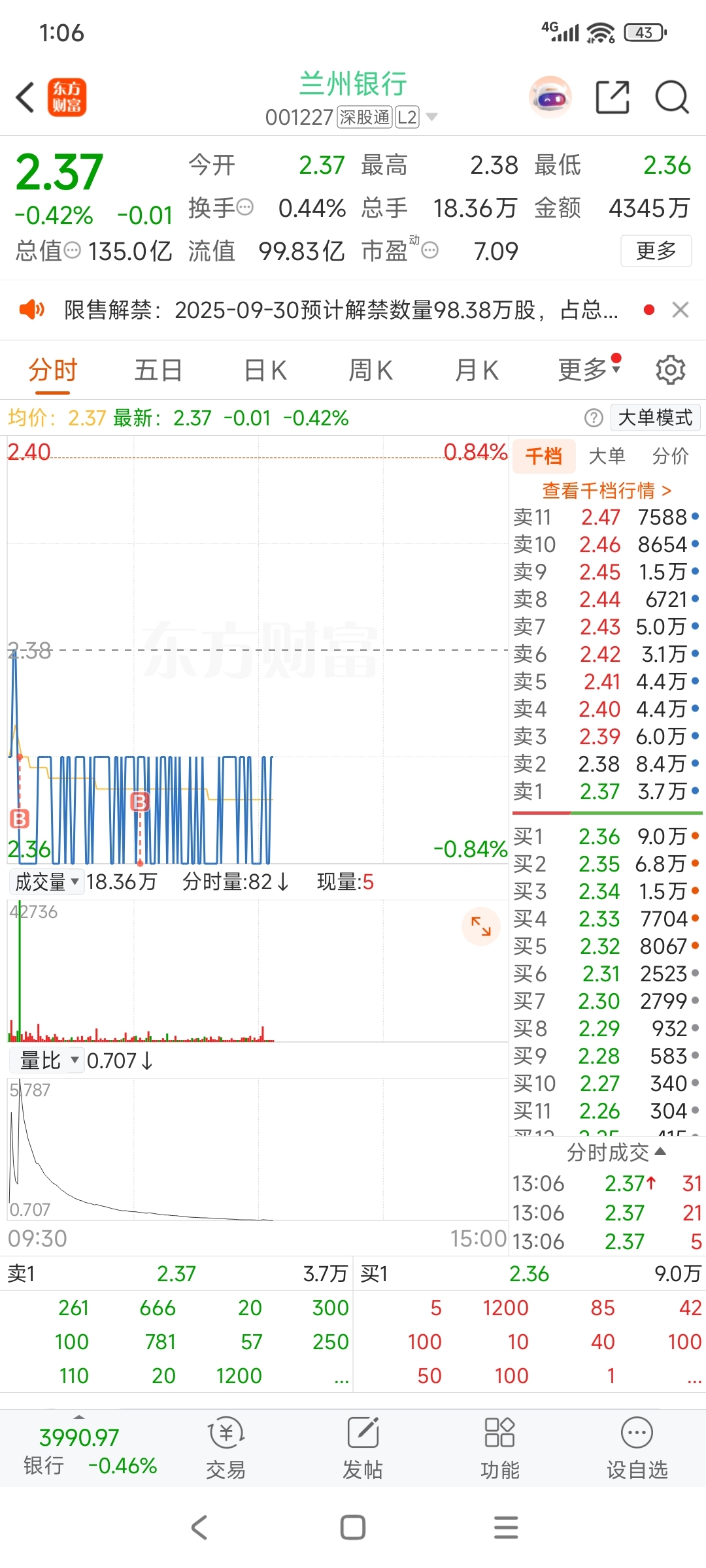Tap the Android home navigation button
This screenshot has width=706, height=1568.
[x=353, y=1527]
